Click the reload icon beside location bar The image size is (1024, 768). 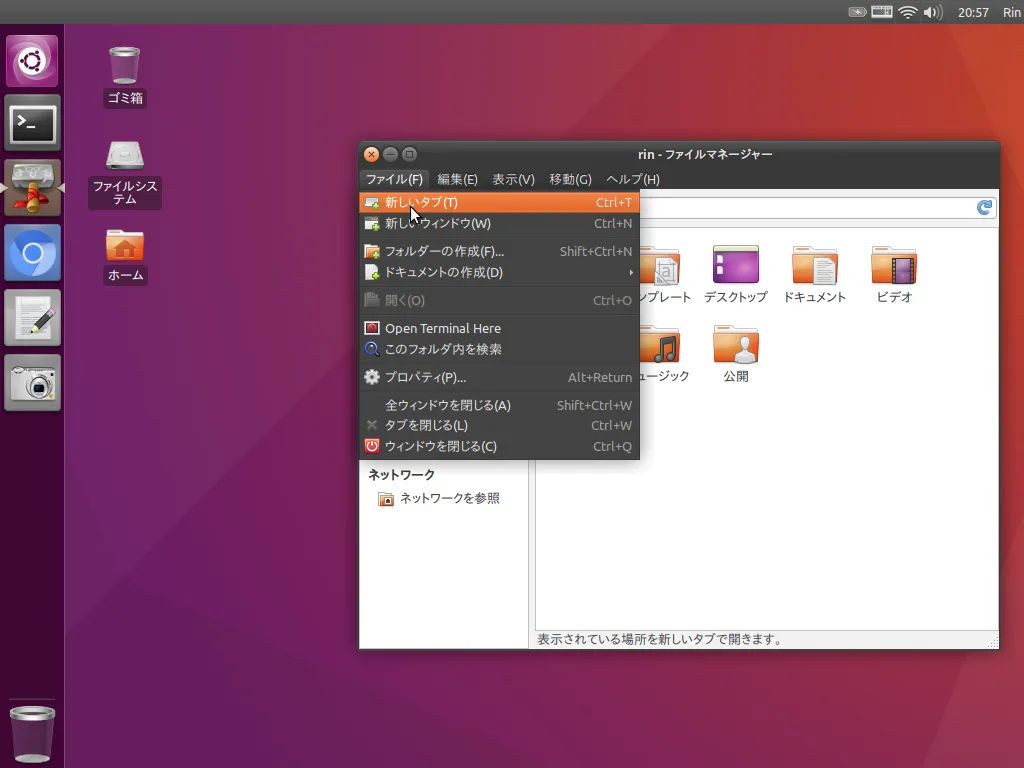(985, 207)
